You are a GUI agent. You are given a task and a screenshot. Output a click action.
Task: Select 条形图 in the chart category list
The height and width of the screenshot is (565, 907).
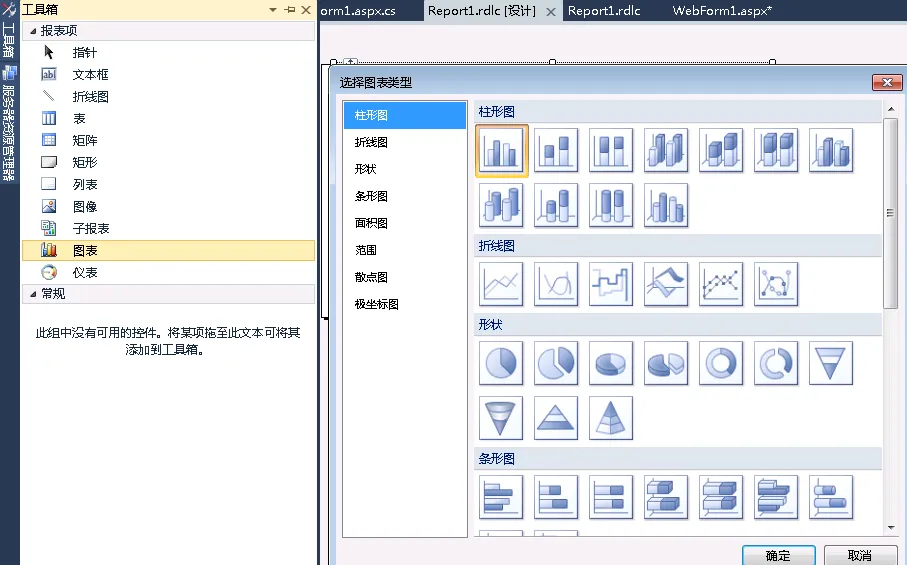coord(405,196)
